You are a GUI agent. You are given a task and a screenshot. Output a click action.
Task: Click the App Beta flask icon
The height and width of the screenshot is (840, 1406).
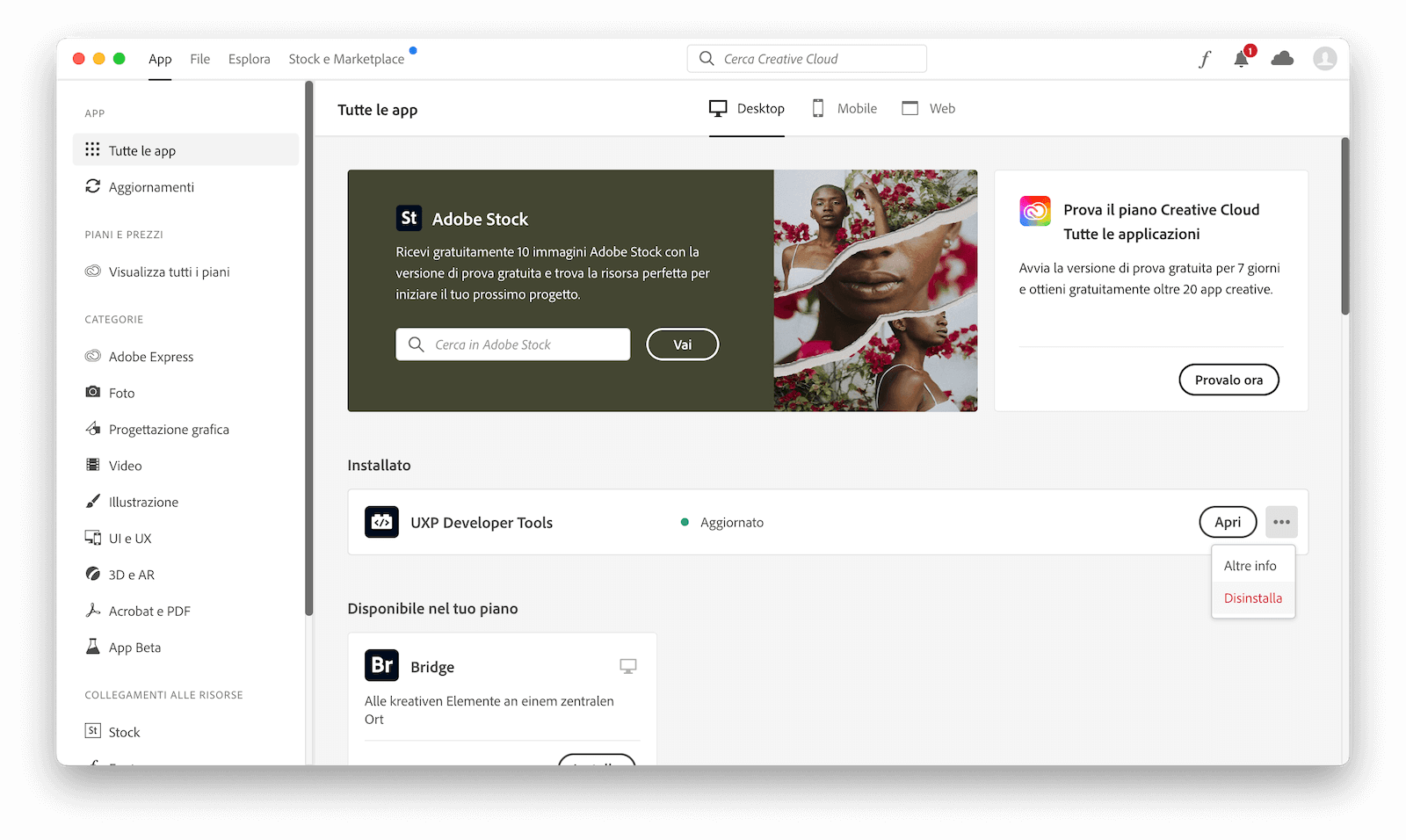[92, 647]
